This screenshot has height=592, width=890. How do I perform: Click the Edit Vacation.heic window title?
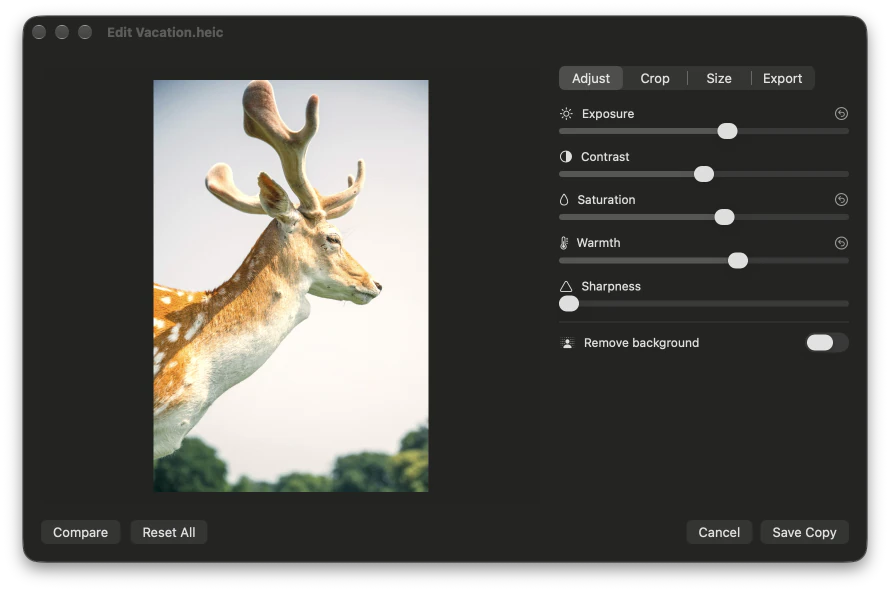[x=165, y=32]
